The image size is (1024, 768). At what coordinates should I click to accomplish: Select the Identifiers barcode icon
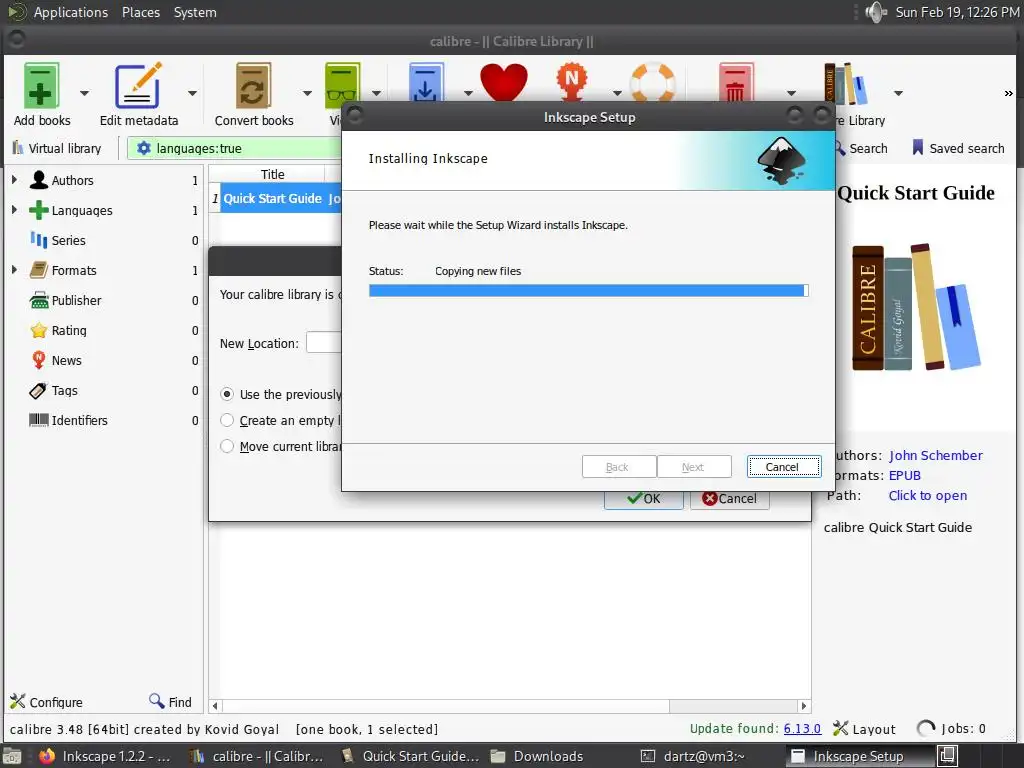(x=39, y=420)
